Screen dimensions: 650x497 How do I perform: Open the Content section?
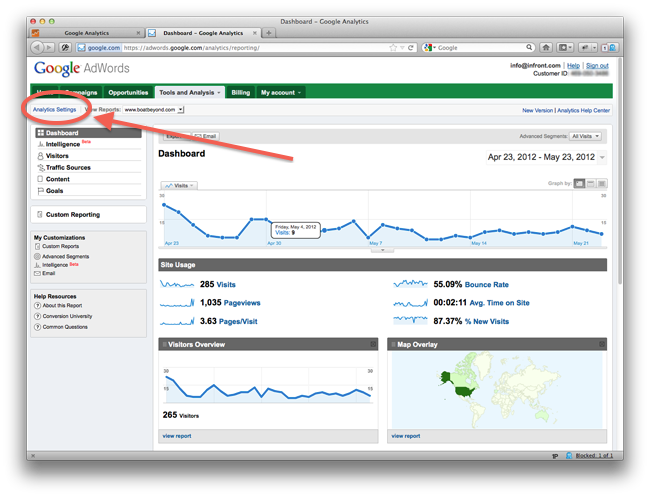point(58,179)
